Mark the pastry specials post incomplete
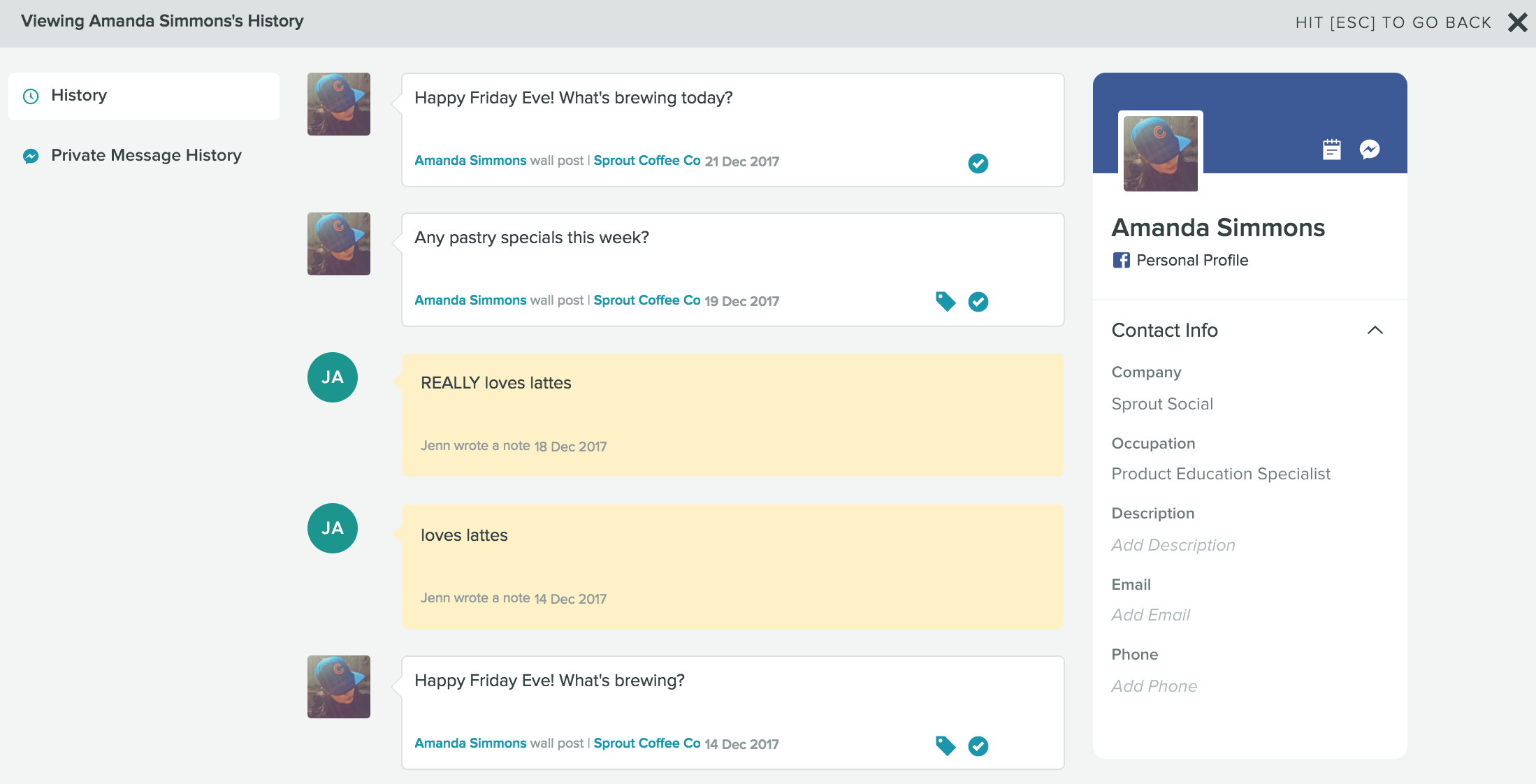 pos(978,301)
